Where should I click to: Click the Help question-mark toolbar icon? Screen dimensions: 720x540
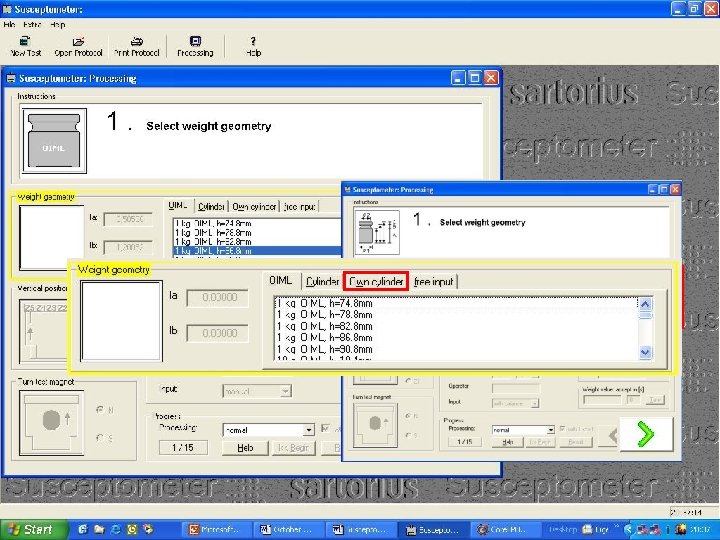[253, 42]
